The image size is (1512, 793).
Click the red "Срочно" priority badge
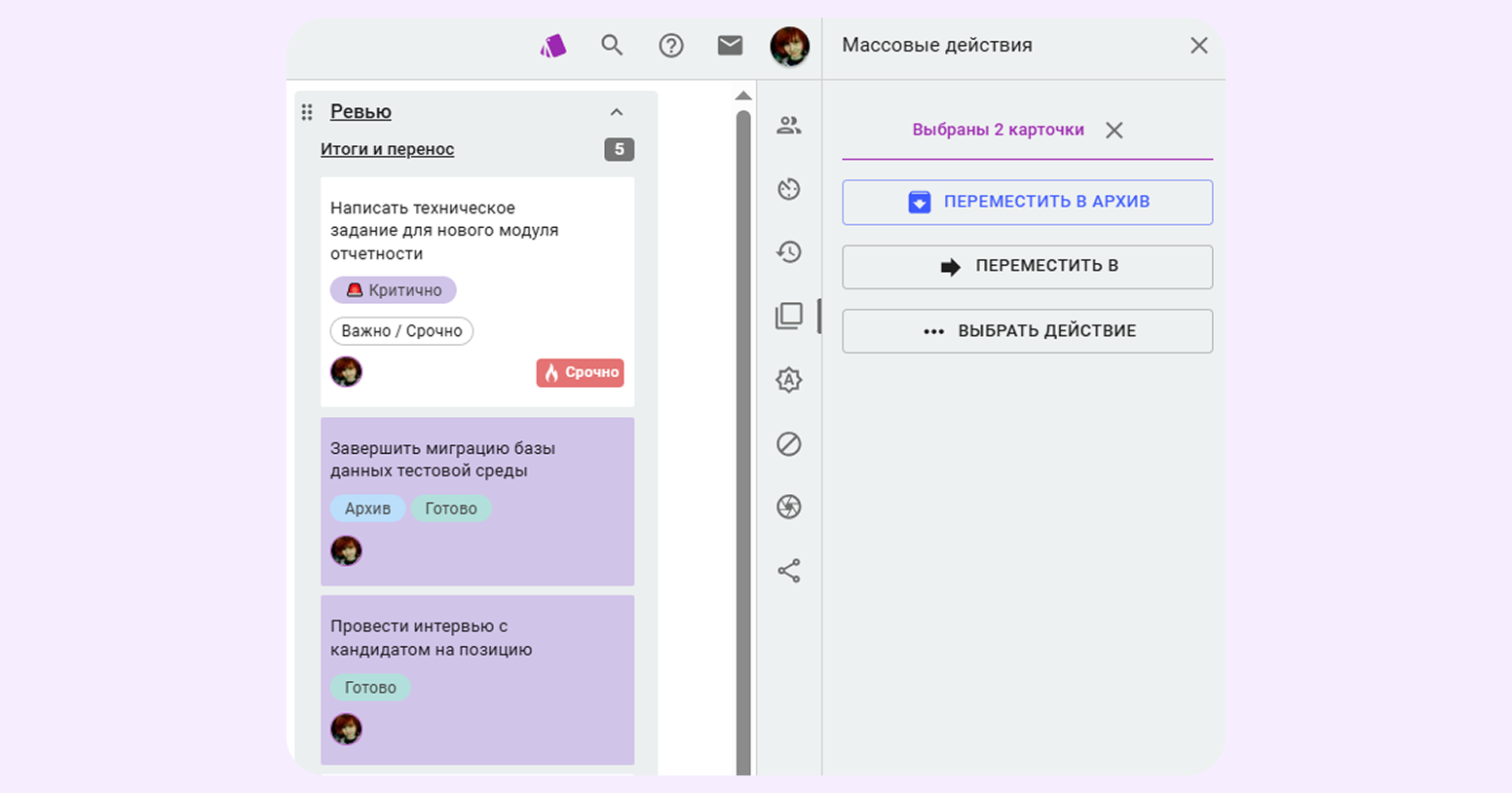click(580, 372)
